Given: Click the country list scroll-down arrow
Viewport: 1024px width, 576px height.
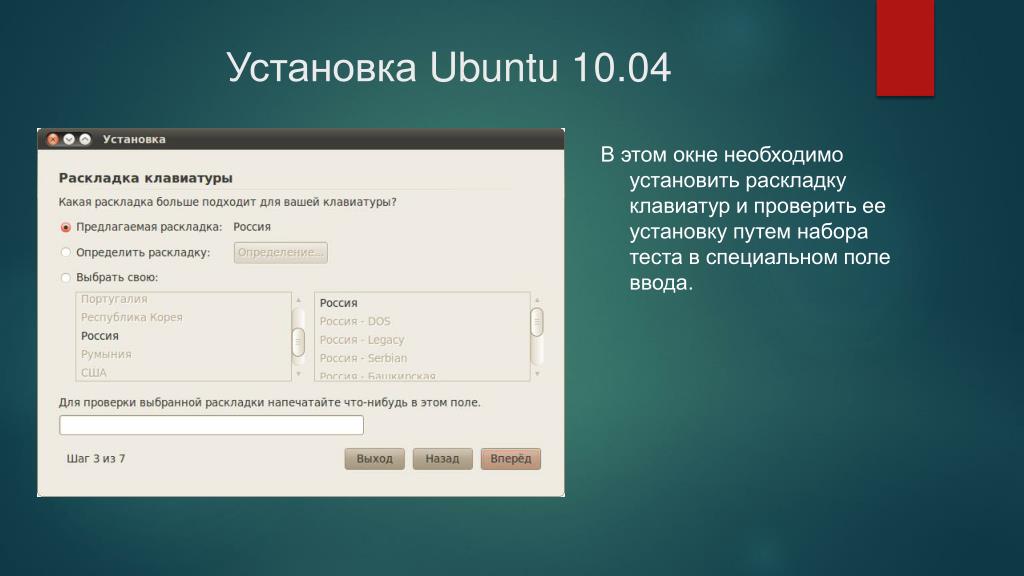Looking at the screenshot, I should tap(298, 374).
